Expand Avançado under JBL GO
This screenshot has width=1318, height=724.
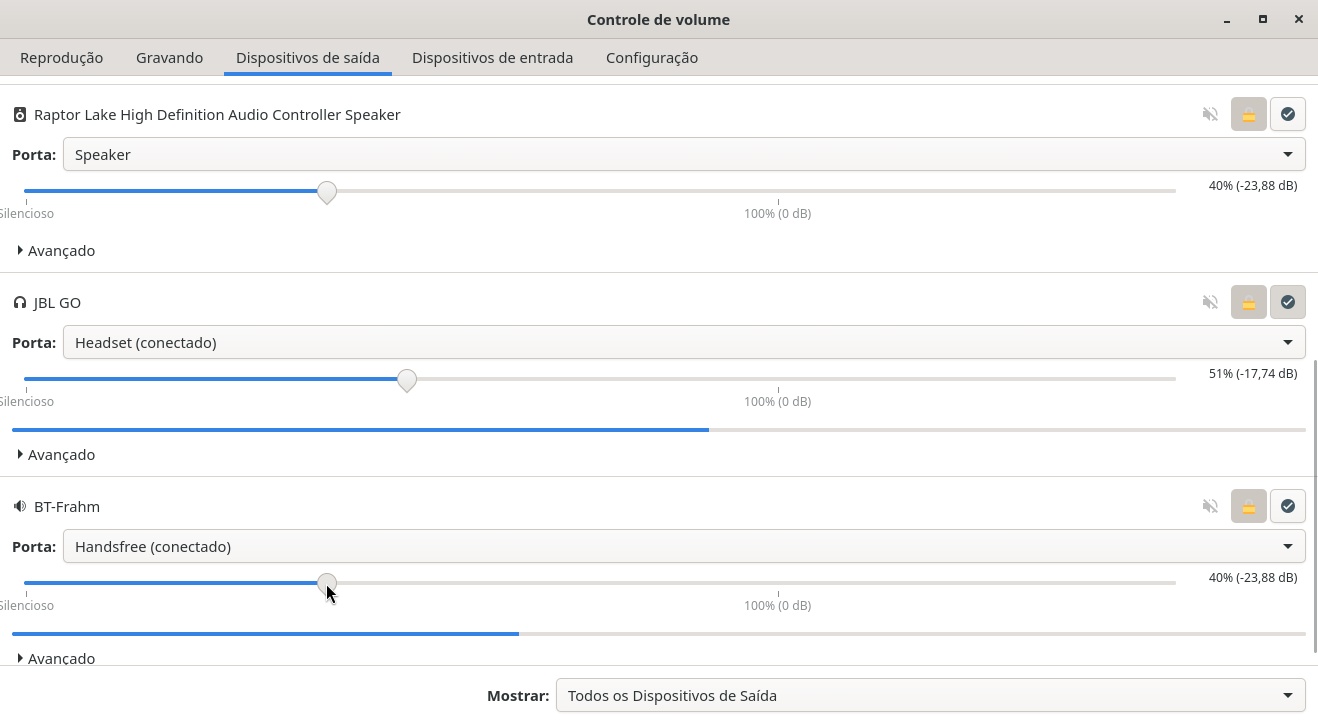tap(56, 455)
